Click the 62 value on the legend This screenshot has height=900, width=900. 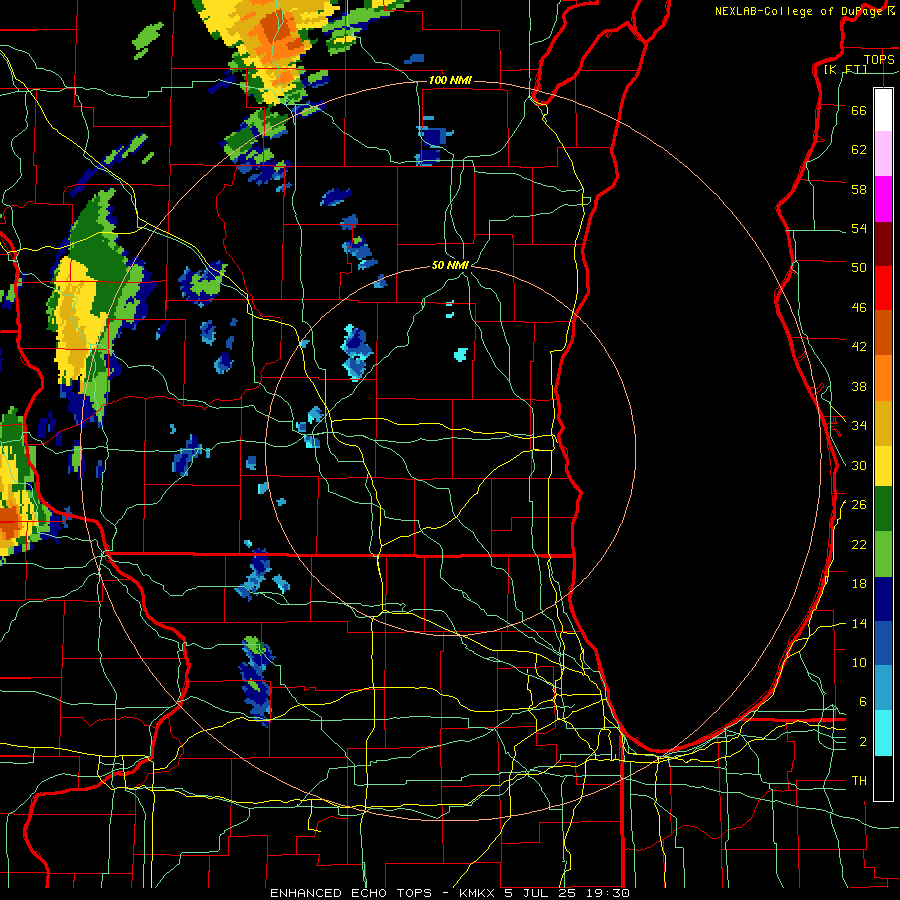(859, 150)
